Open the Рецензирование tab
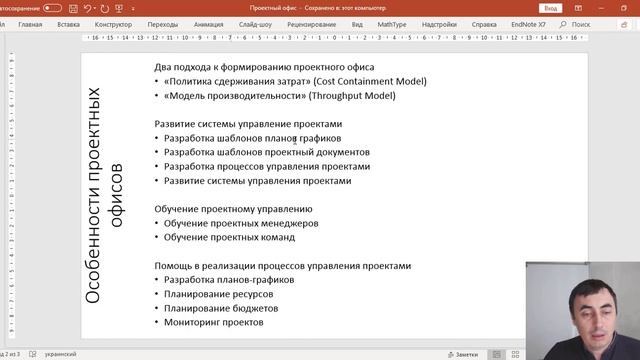The height and width of the screenshot is (360, 640). 311,24
